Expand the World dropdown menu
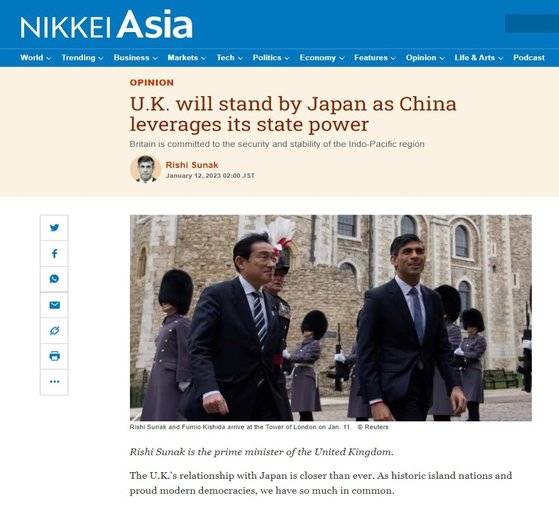The image size is (559, 506). click(x=35, y=58)
